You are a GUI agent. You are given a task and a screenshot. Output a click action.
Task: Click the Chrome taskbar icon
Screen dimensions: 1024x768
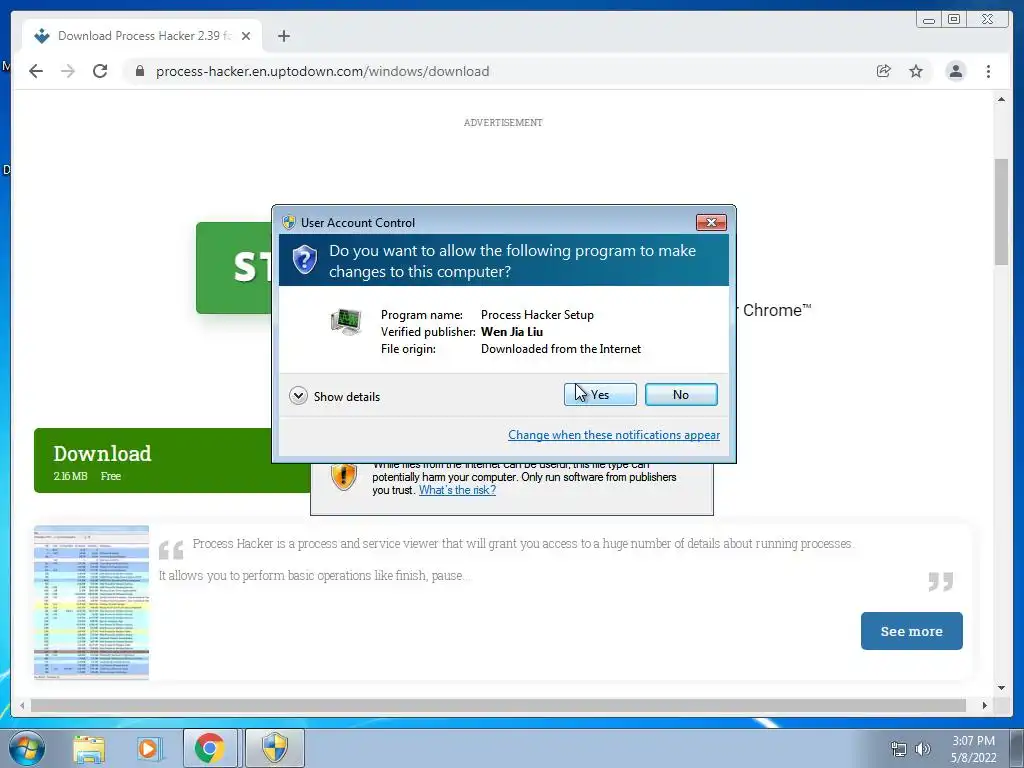click(x=210, y=748)
